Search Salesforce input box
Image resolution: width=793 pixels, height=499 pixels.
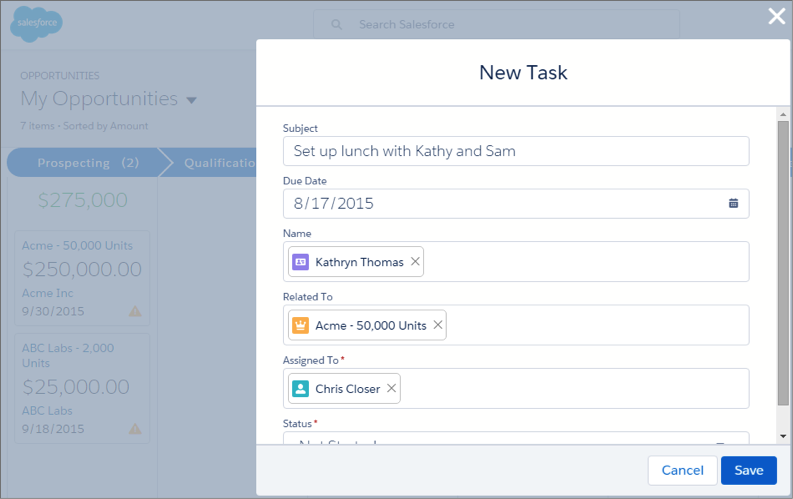coord(496,24)
